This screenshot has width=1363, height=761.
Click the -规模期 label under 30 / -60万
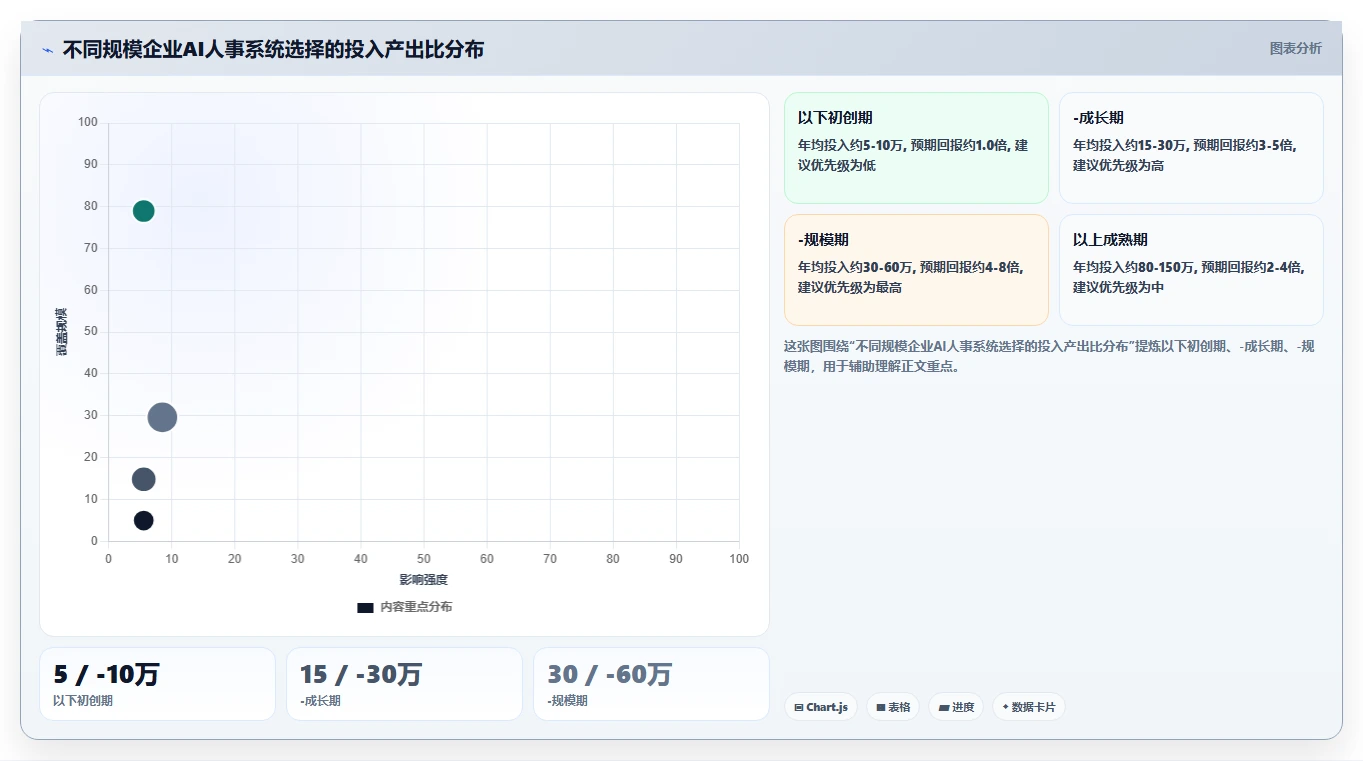click(x=567, y=701)
